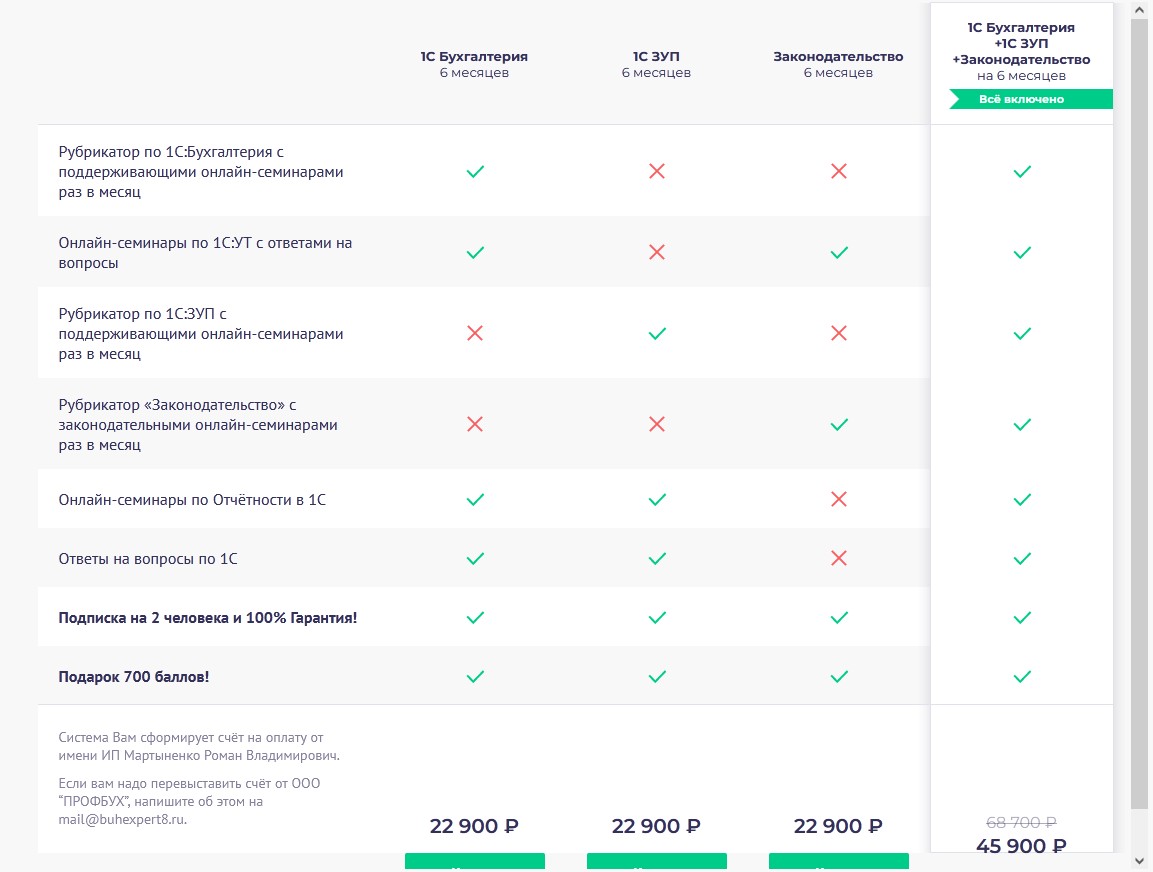Click the 45 900 ₽ all-inclusive price

coord(1021,846)
